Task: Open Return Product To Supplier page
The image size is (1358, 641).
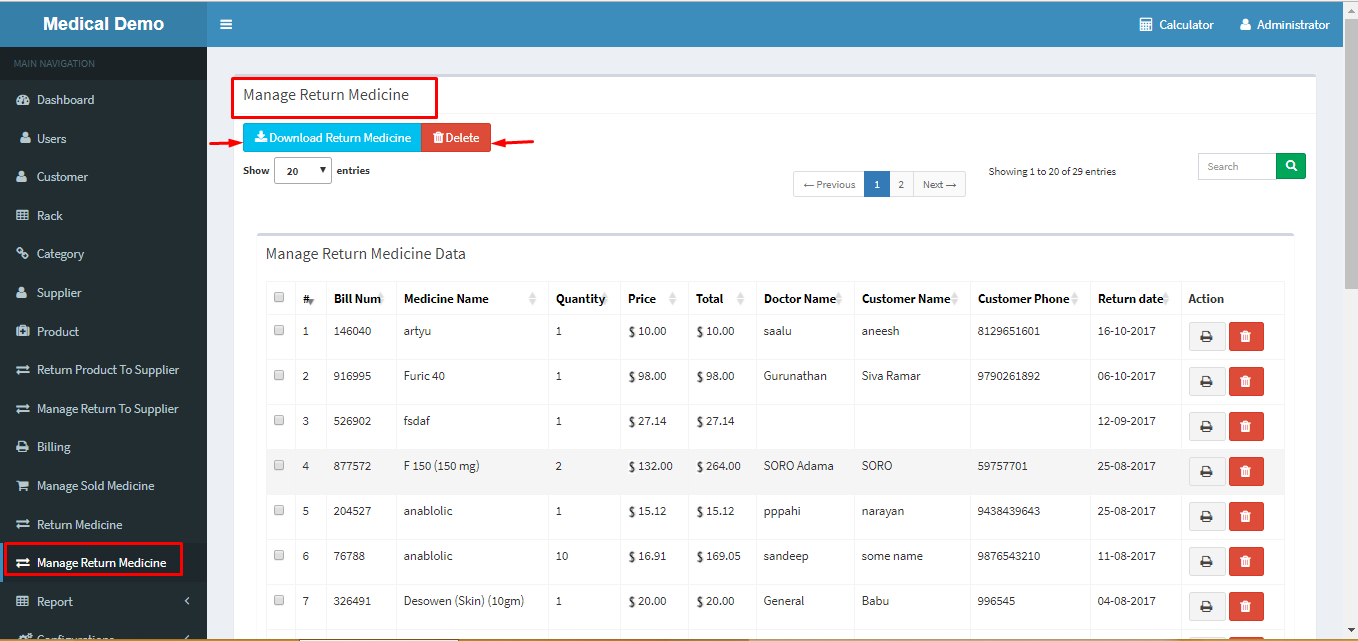Action: click(103, 370)
